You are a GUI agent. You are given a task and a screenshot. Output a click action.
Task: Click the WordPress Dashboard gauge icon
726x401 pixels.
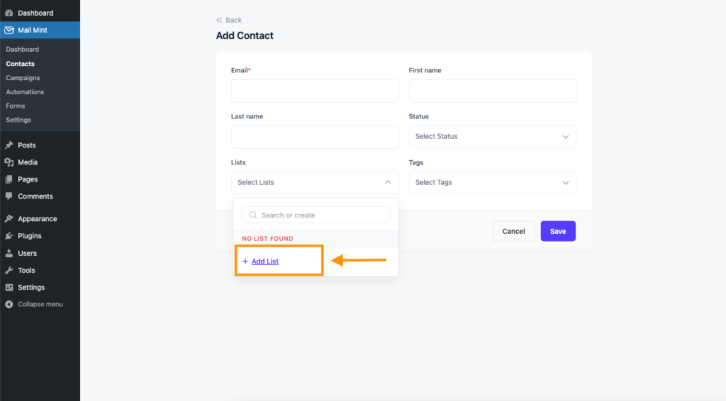click(9, 13)
